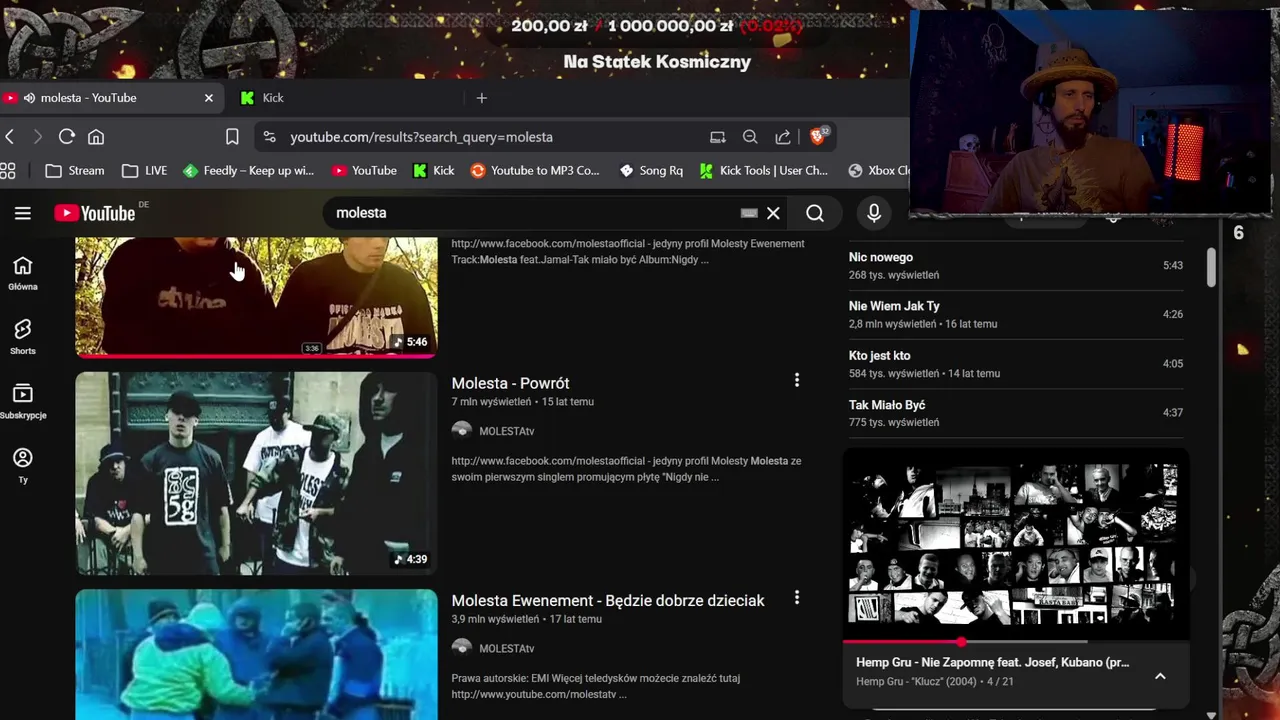Image resolution: width=1280 pixels, height=720 pixels.
Task: Click the cast/install screen icon in address bar
Action: click(718, 137)
